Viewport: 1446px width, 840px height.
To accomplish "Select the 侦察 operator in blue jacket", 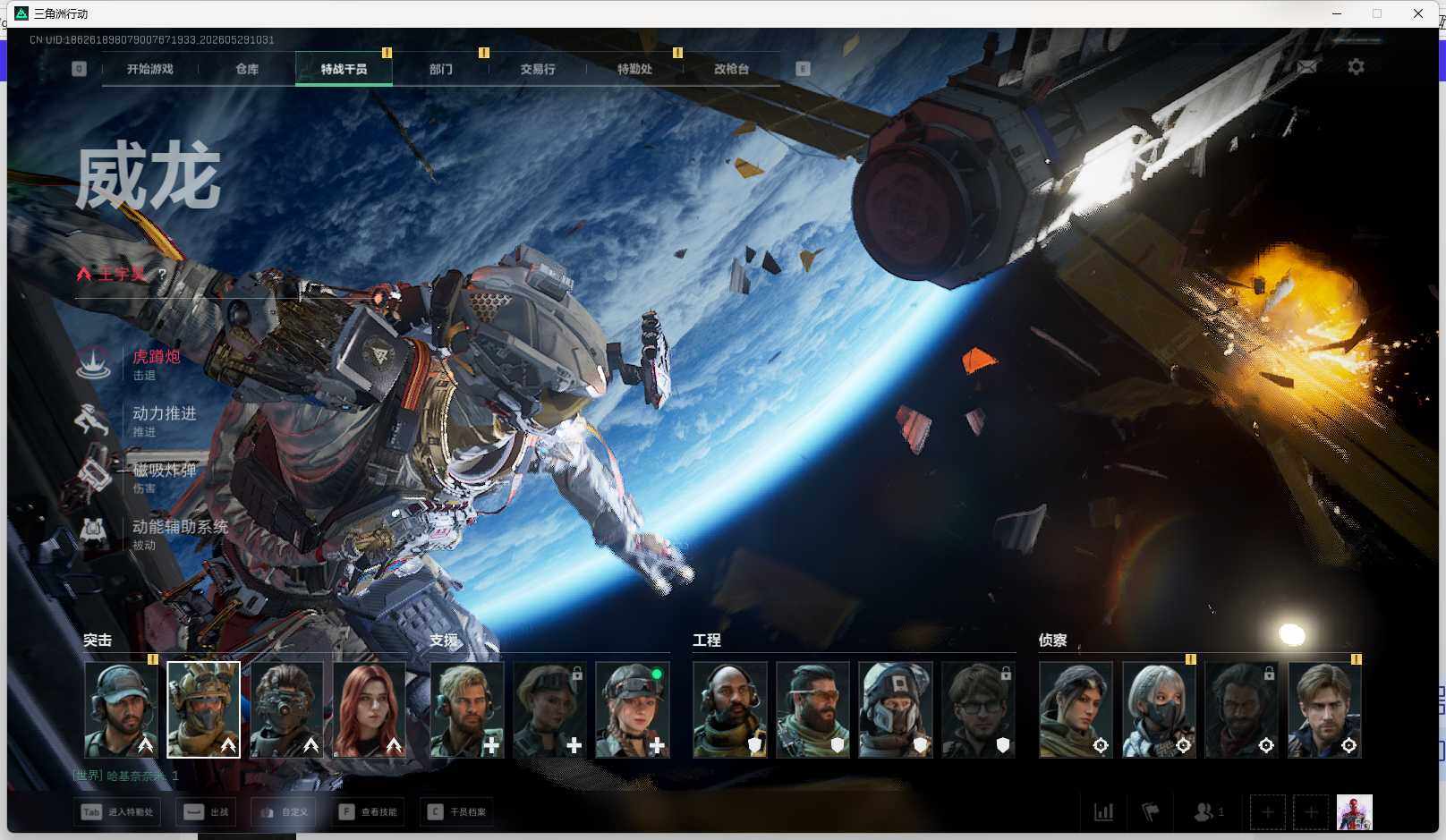I will coord(1324,709).
